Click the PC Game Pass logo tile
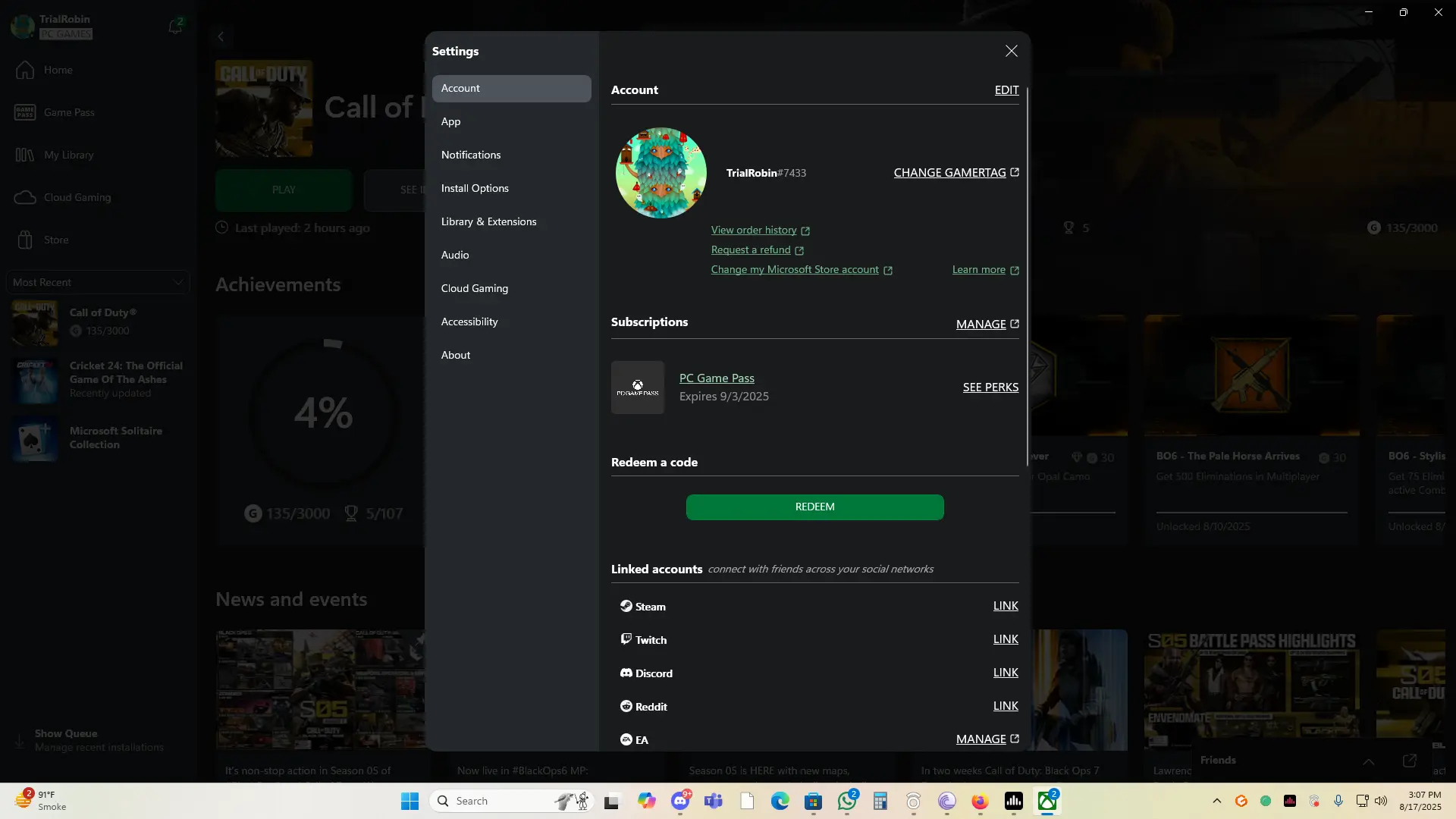This screenshot has height=819, width=1456. tap(638, 388)
